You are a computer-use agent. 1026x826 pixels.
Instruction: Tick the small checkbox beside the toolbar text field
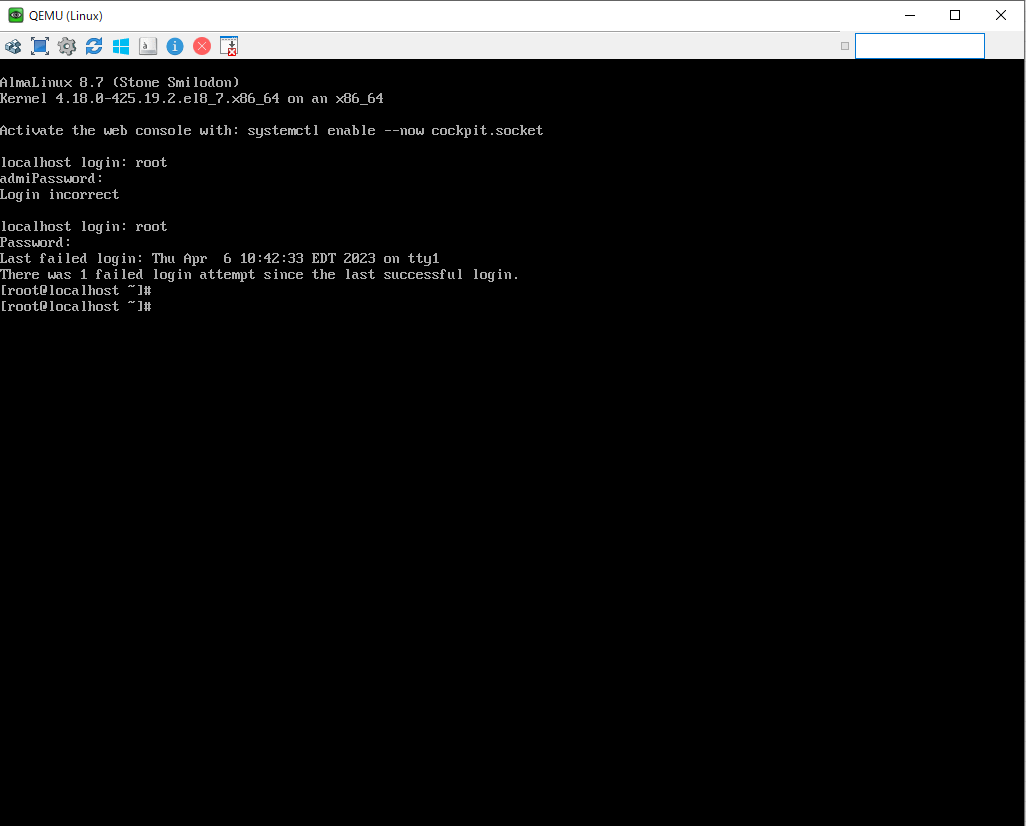pos(845,46)
